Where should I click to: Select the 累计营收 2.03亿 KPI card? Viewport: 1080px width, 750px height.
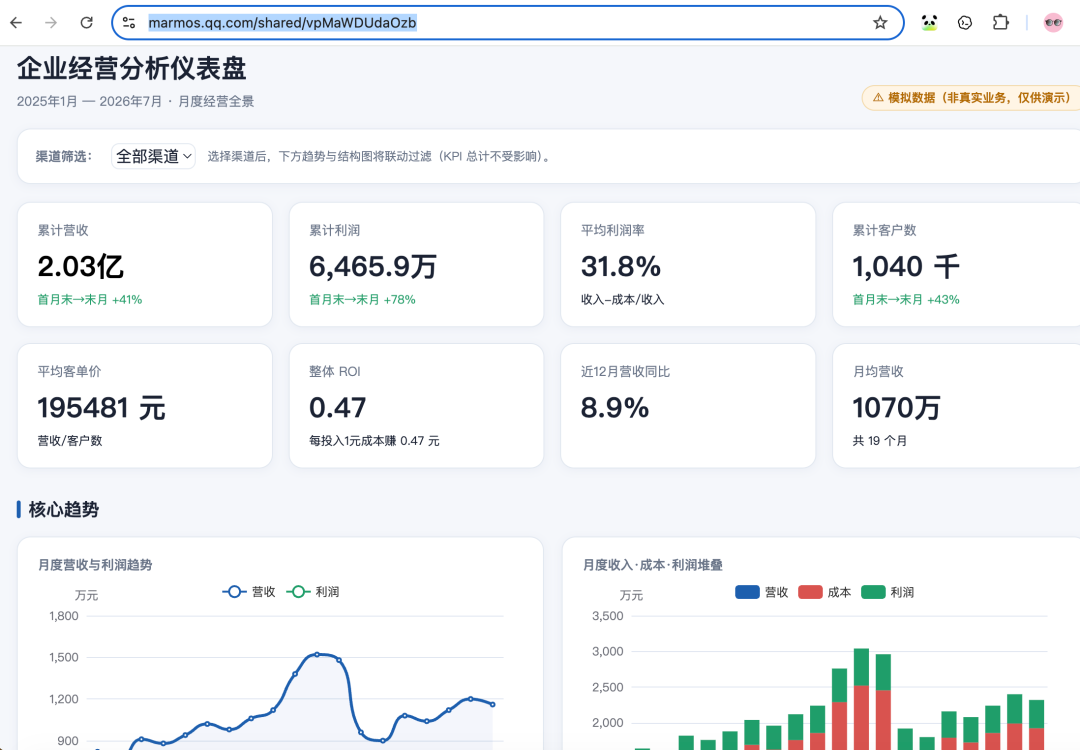click(x=145, y=264)
